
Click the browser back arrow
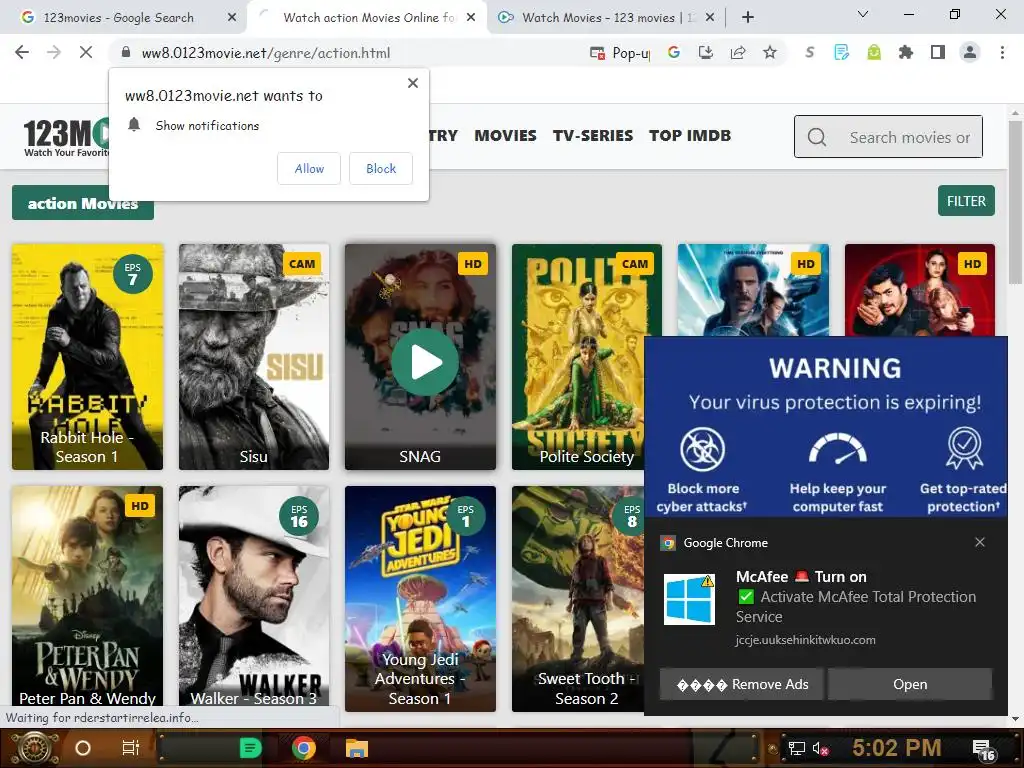[x=22, y=52]
